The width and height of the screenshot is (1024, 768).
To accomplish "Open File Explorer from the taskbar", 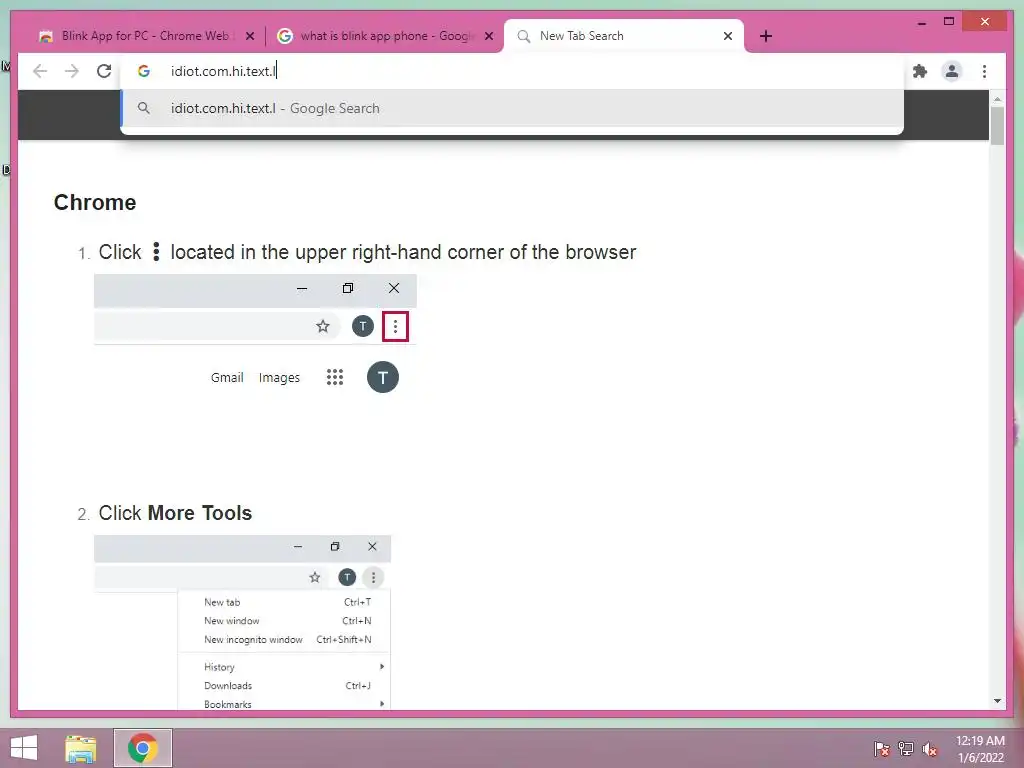I will click(81, 748).
